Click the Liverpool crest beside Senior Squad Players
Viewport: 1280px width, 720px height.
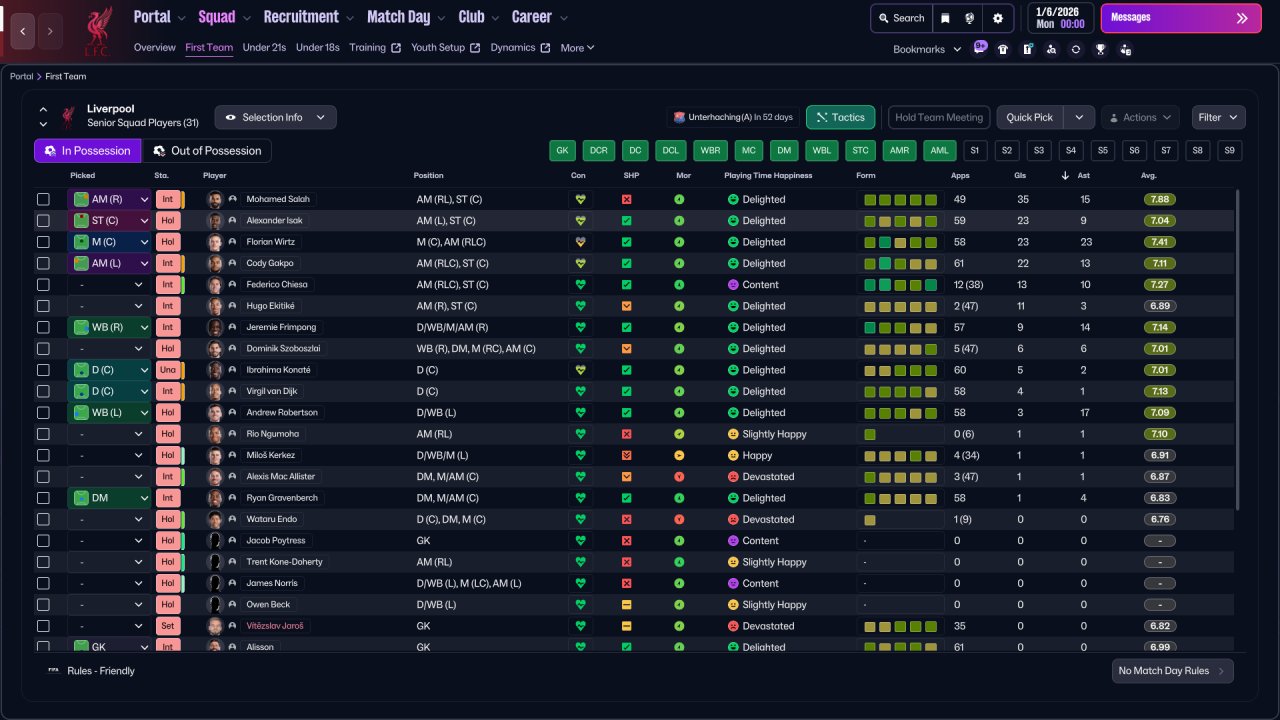click(x=68, y=116)
